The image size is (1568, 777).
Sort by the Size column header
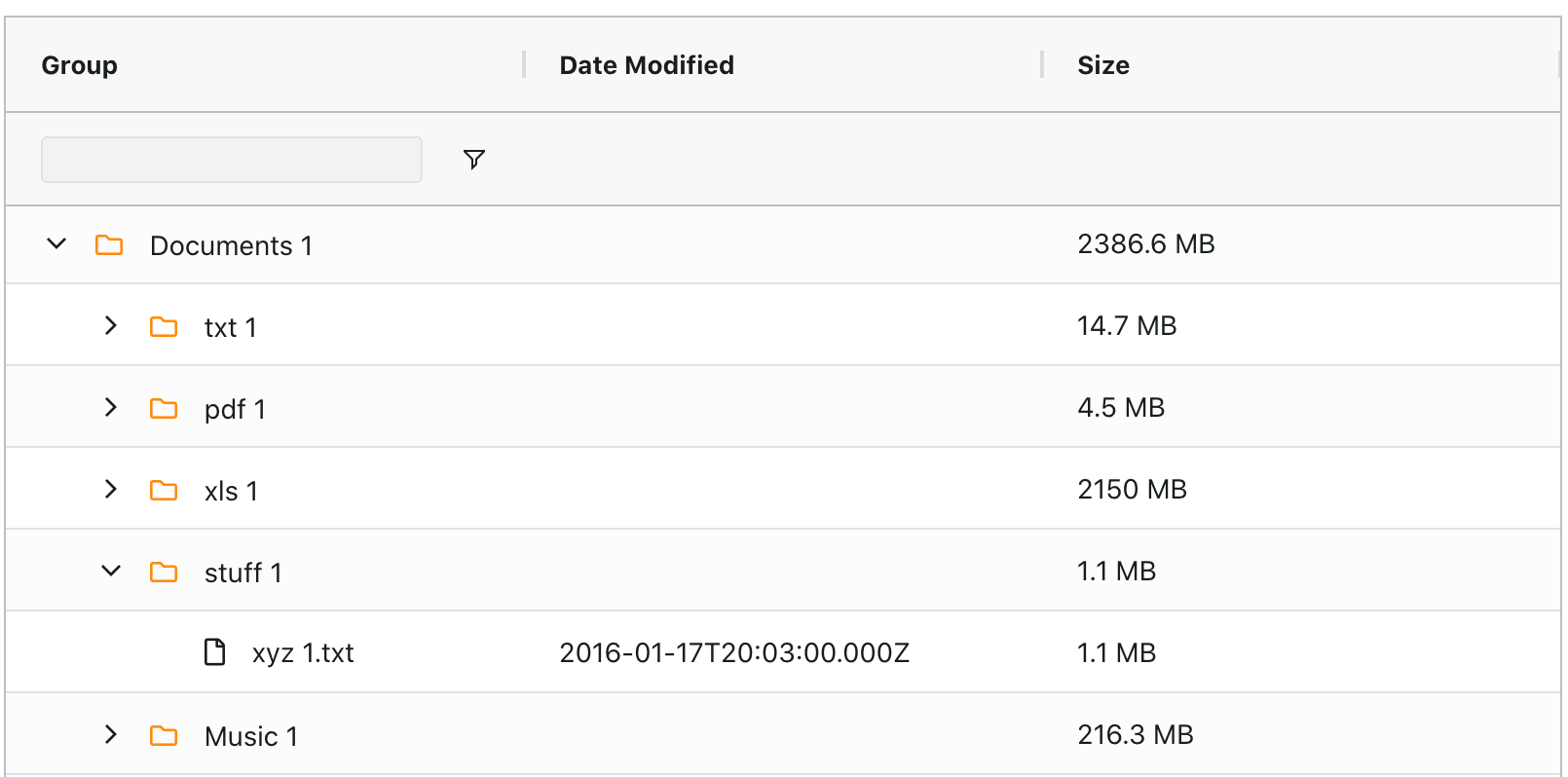[x=1103, y=65]
